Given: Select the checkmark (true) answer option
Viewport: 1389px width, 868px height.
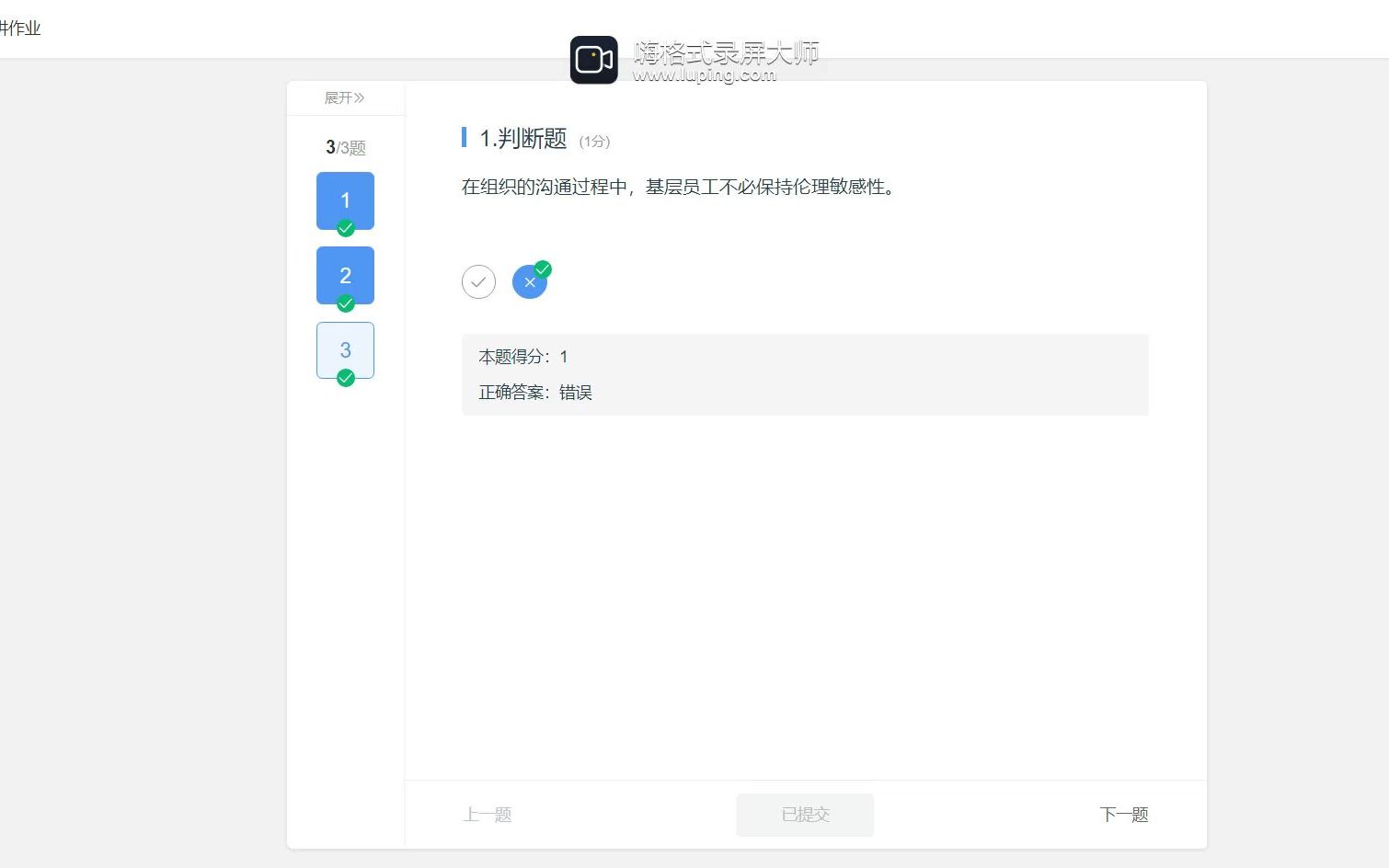Looking at the screenshot, I should click(x=478, y=281).
